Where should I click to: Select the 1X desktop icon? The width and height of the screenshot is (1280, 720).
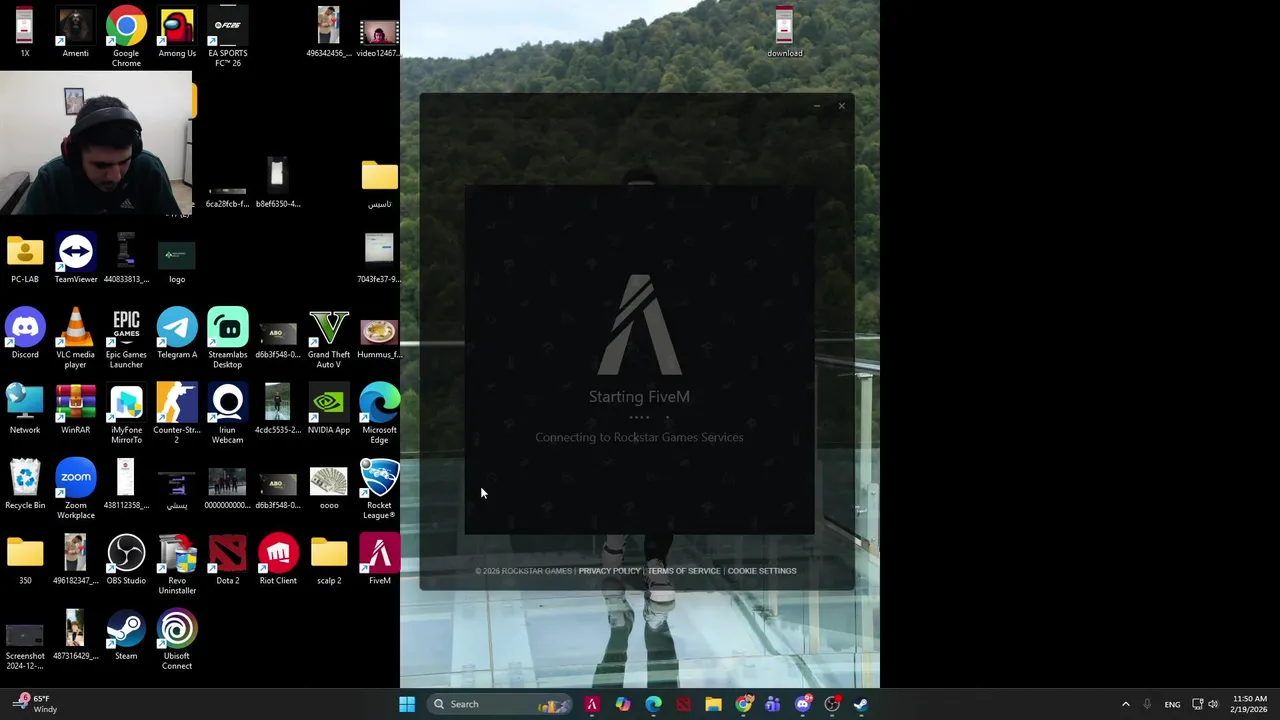pyautogui.click(x=25, y=32)
